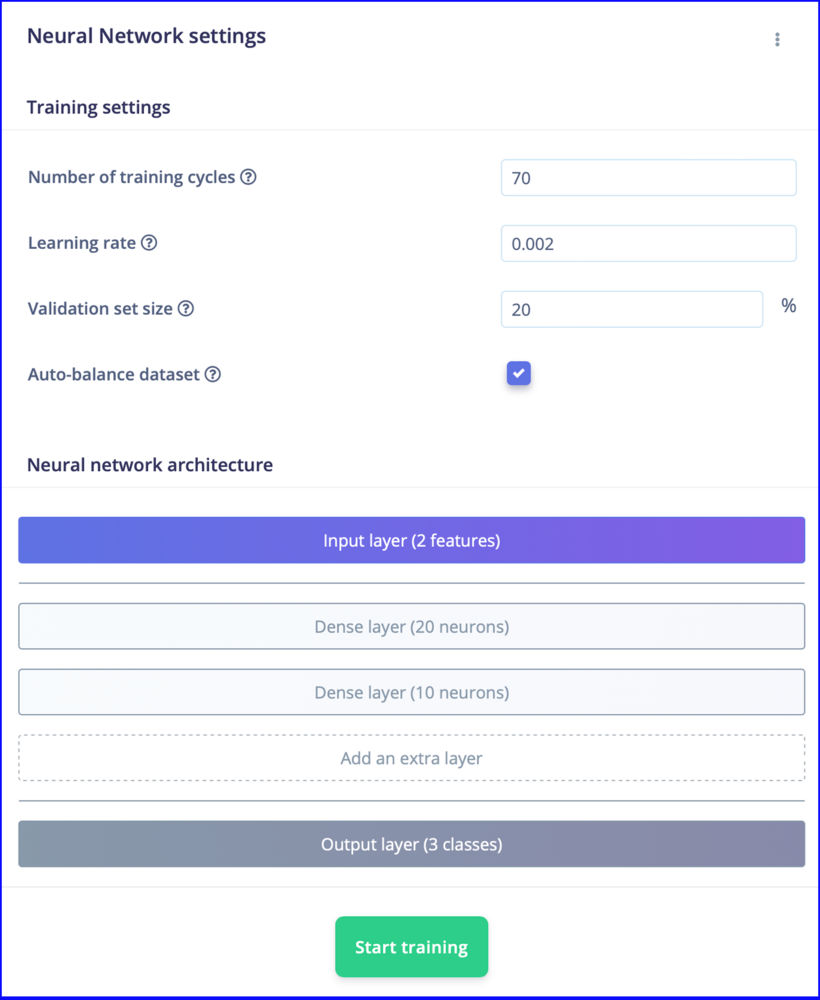
Task: Expand the Add an extra layer option
Action: click(411, 758)
